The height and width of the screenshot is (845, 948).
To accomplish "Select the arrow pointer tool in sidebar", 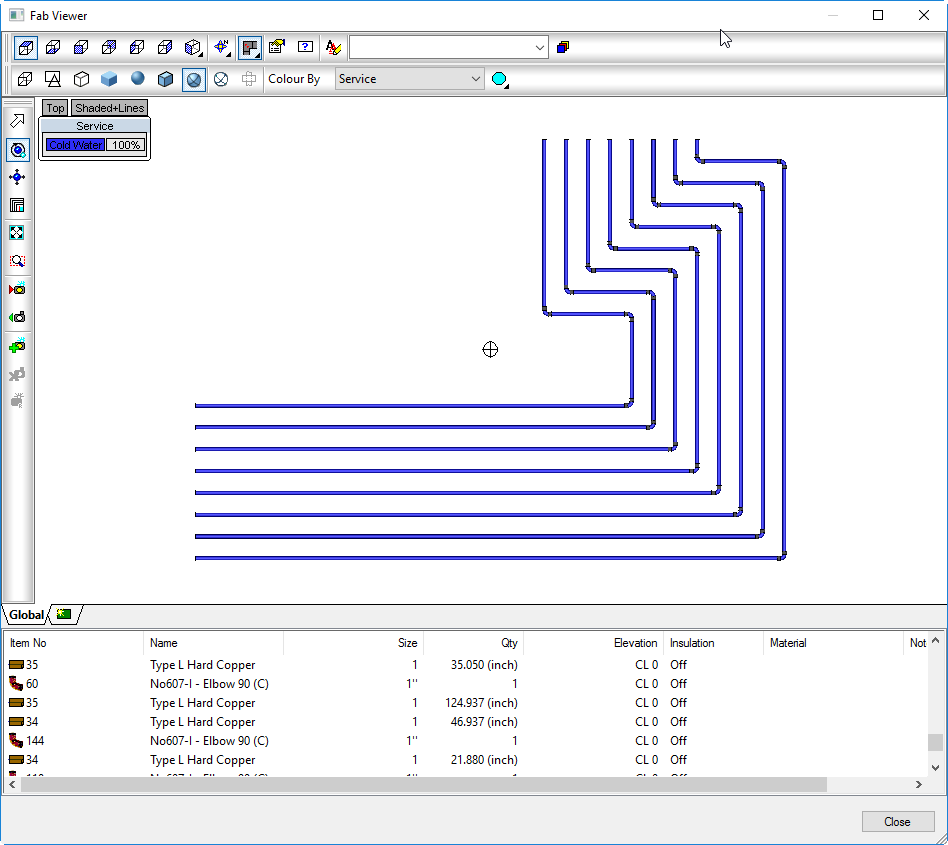I will (17, 121).
